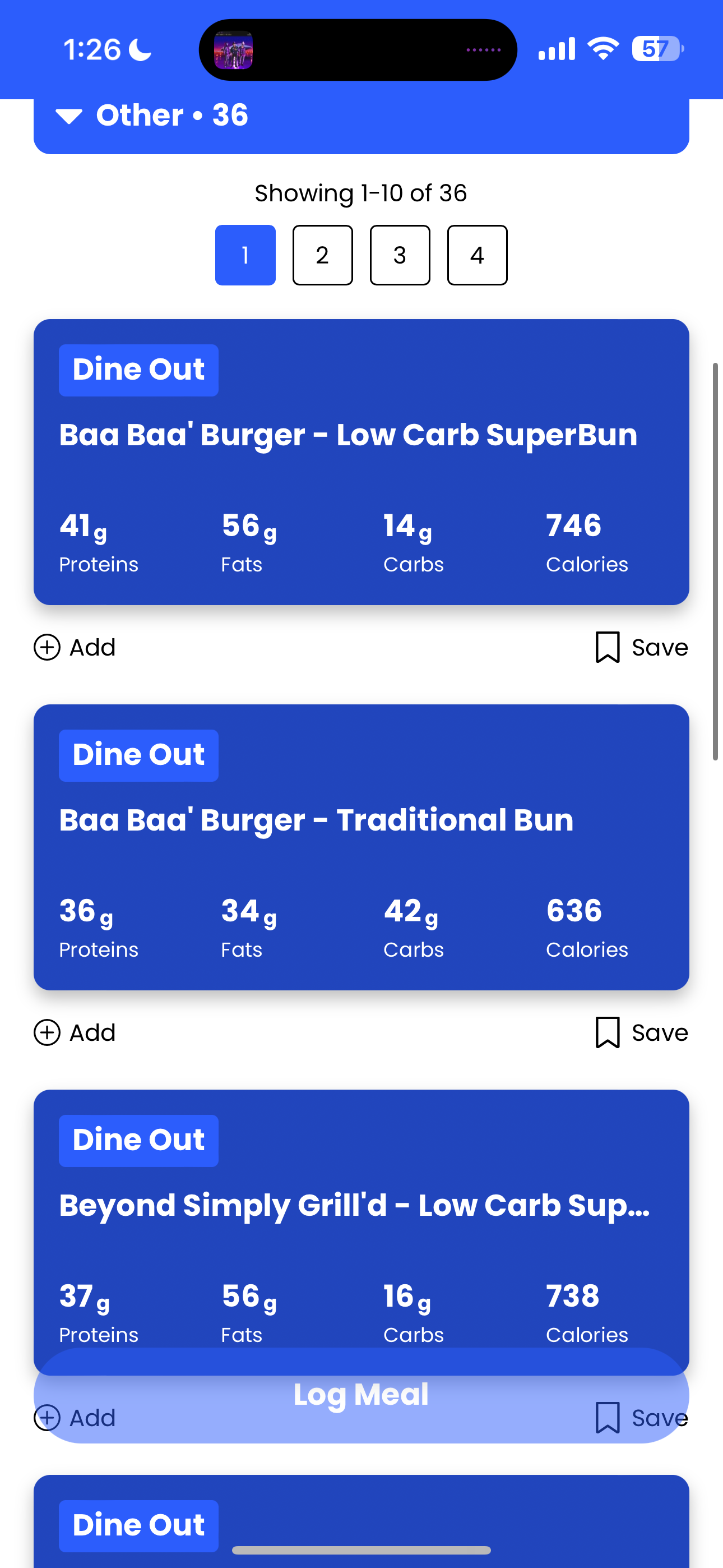Open Baa Baa' Burger Low Carb SuperBun card
Image resolution: width=723 pixels, height=1568 pixels.
pos(361,462)
